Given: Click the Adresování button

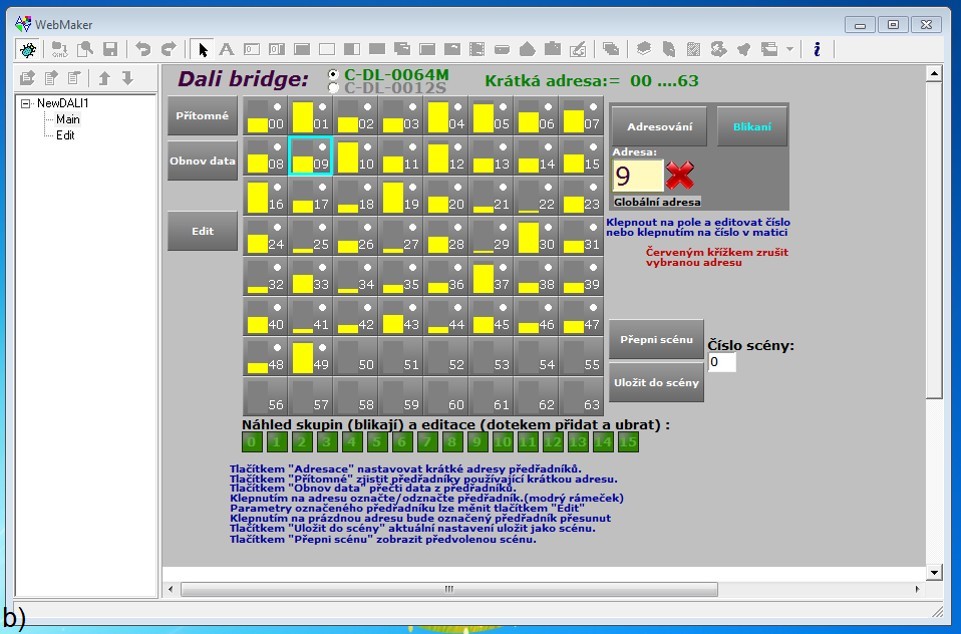Looking at the screenshot, I should click(x=659, y=126).
